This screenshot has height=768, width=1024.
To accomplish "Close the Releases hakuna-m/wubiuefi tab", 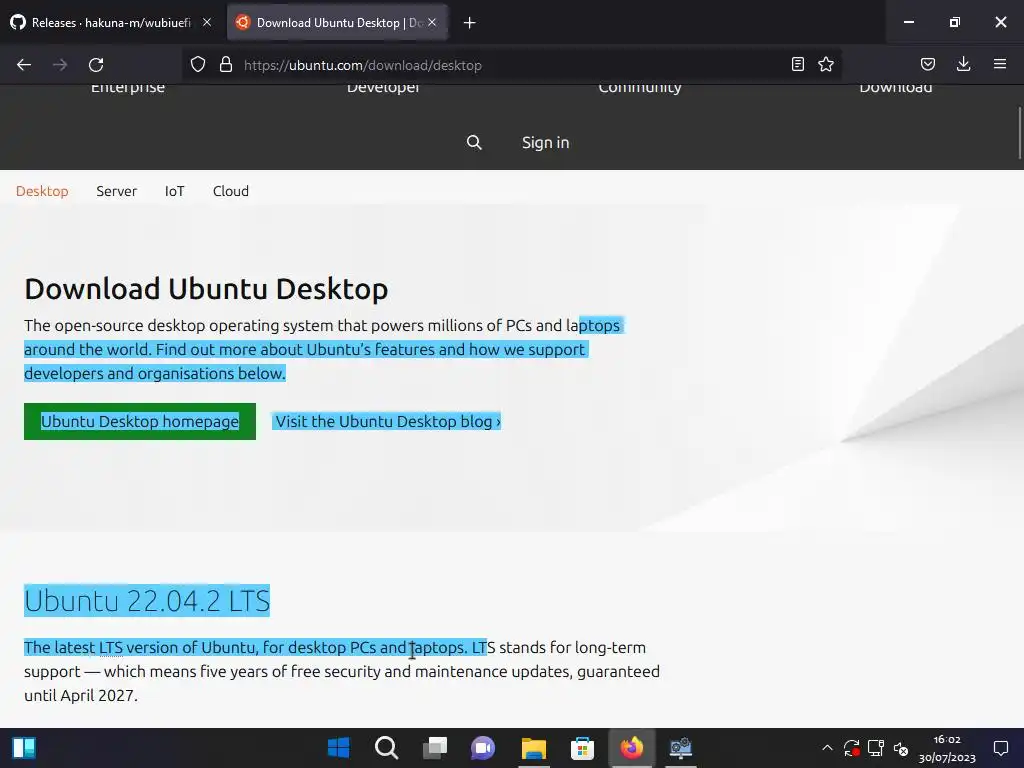I will 206,22.
